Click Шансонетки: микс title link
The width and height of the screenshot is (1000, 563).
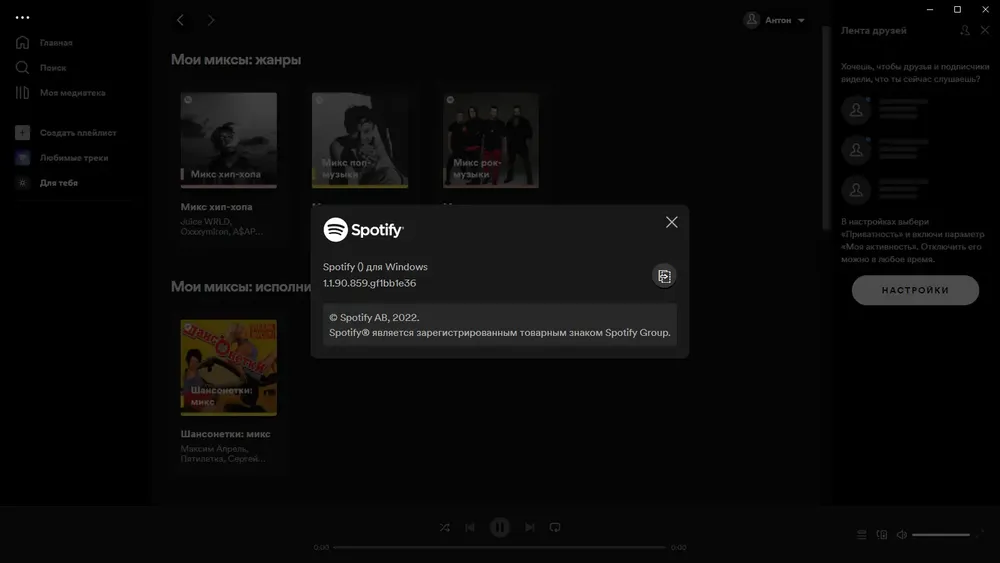click(225, 434)
